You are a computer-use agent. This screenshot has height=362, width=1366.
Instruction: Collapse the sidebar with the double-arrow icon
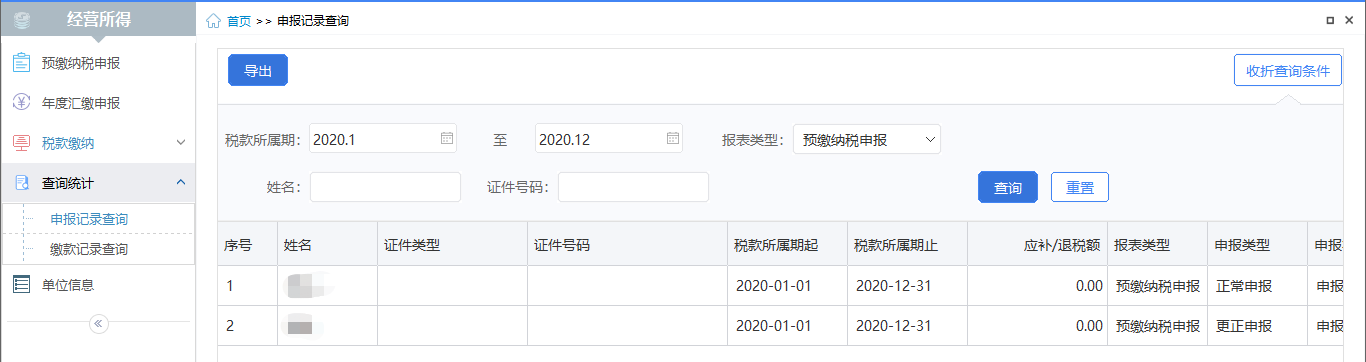tap(99, 323)
